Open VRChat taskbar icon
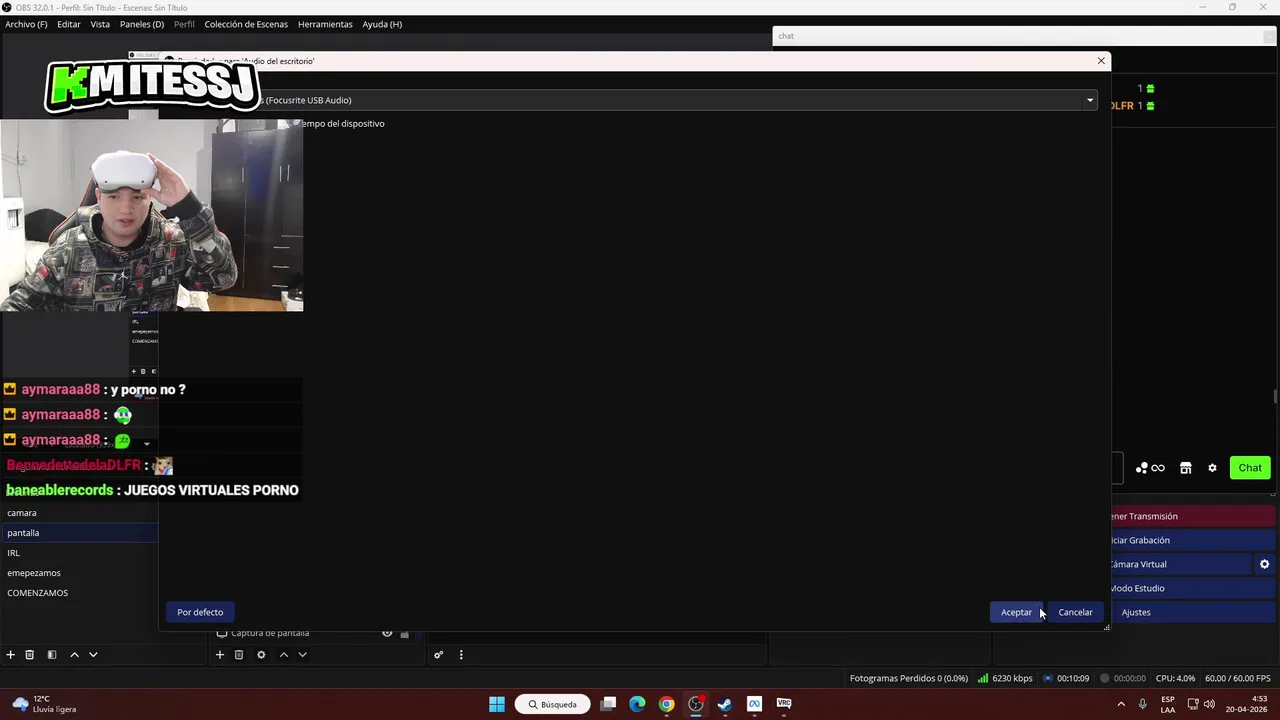The width and height of the screenshot is (1280, 720). pyautogui.click(x=784, y=704)
